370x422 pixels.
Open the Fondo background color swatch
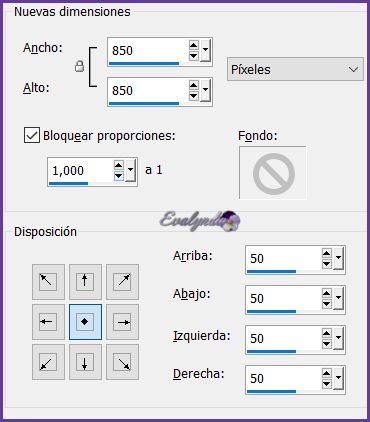[x=273, y=173]
